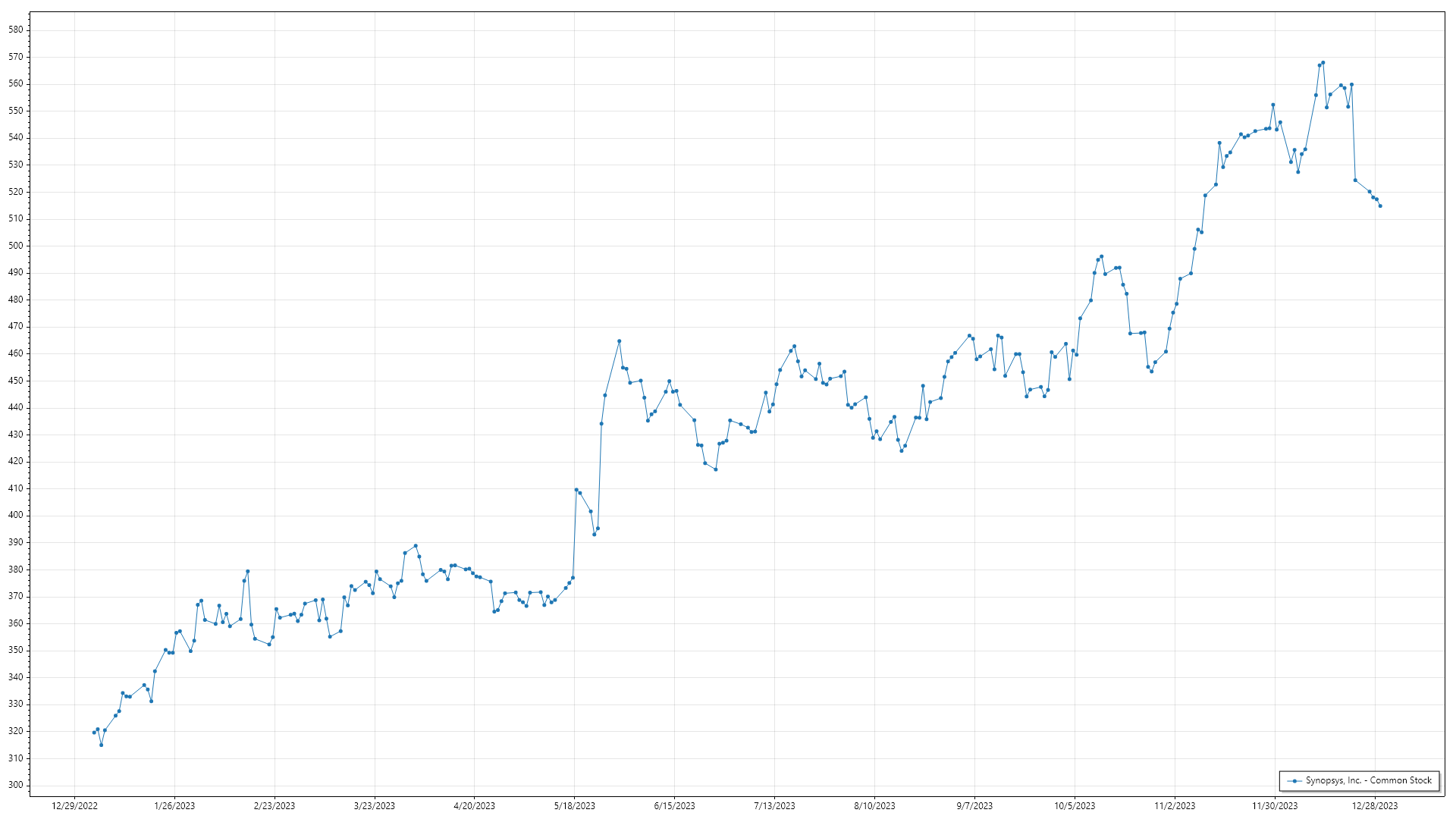1456x819 pixels.
Task: Click the 440 y-axis price label
Action: [x=15, y=407]
